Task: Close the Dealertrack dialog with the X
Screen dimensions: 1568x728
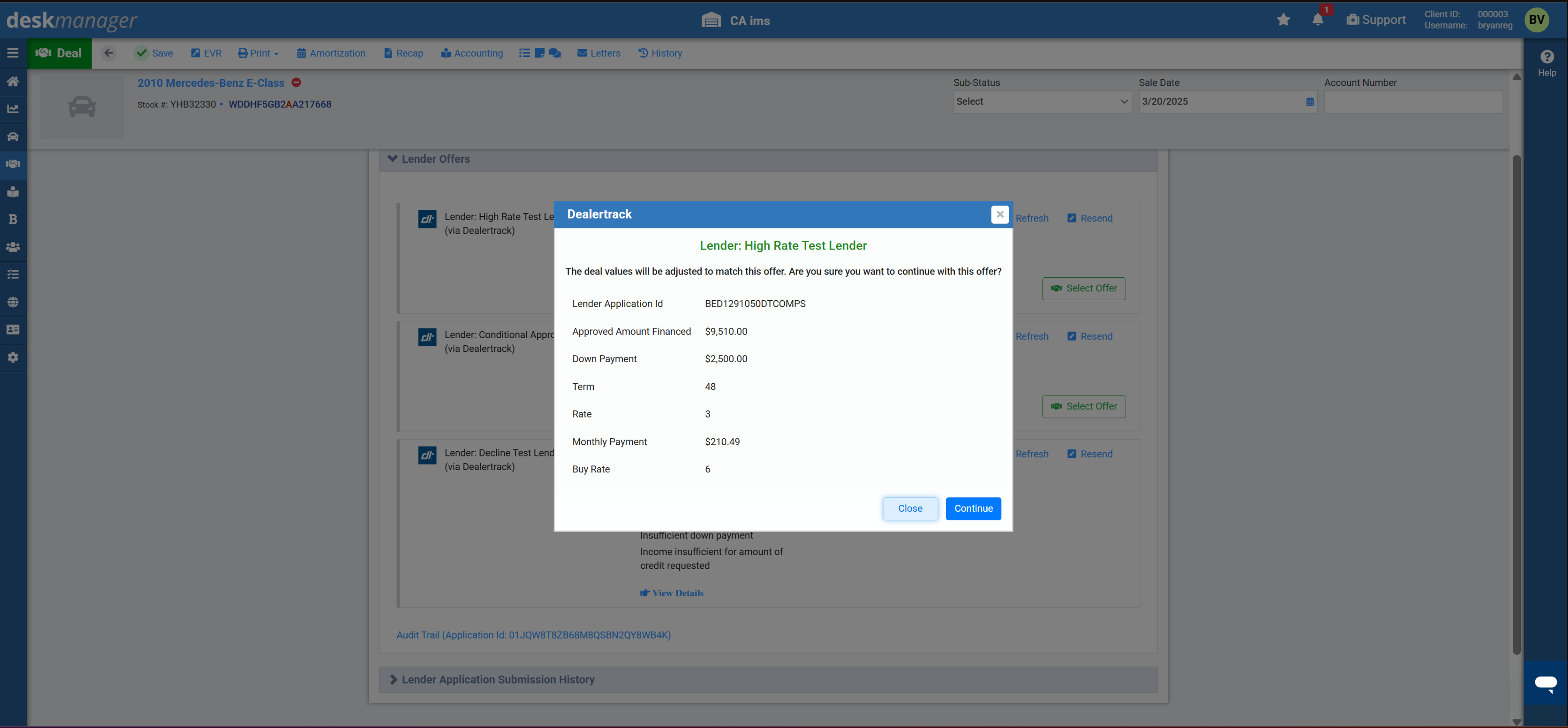Action: (999, 214)
